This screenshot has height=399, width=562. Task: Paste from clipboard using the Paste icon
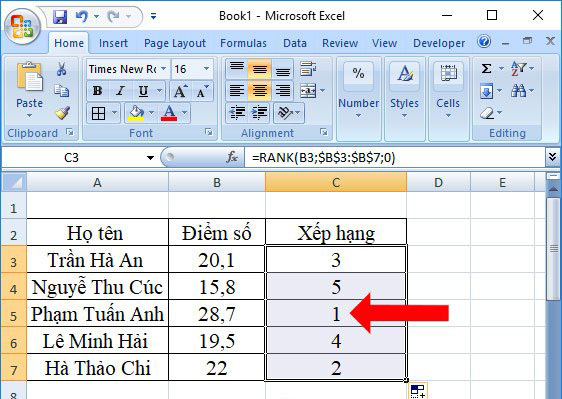tap(29, 76)
